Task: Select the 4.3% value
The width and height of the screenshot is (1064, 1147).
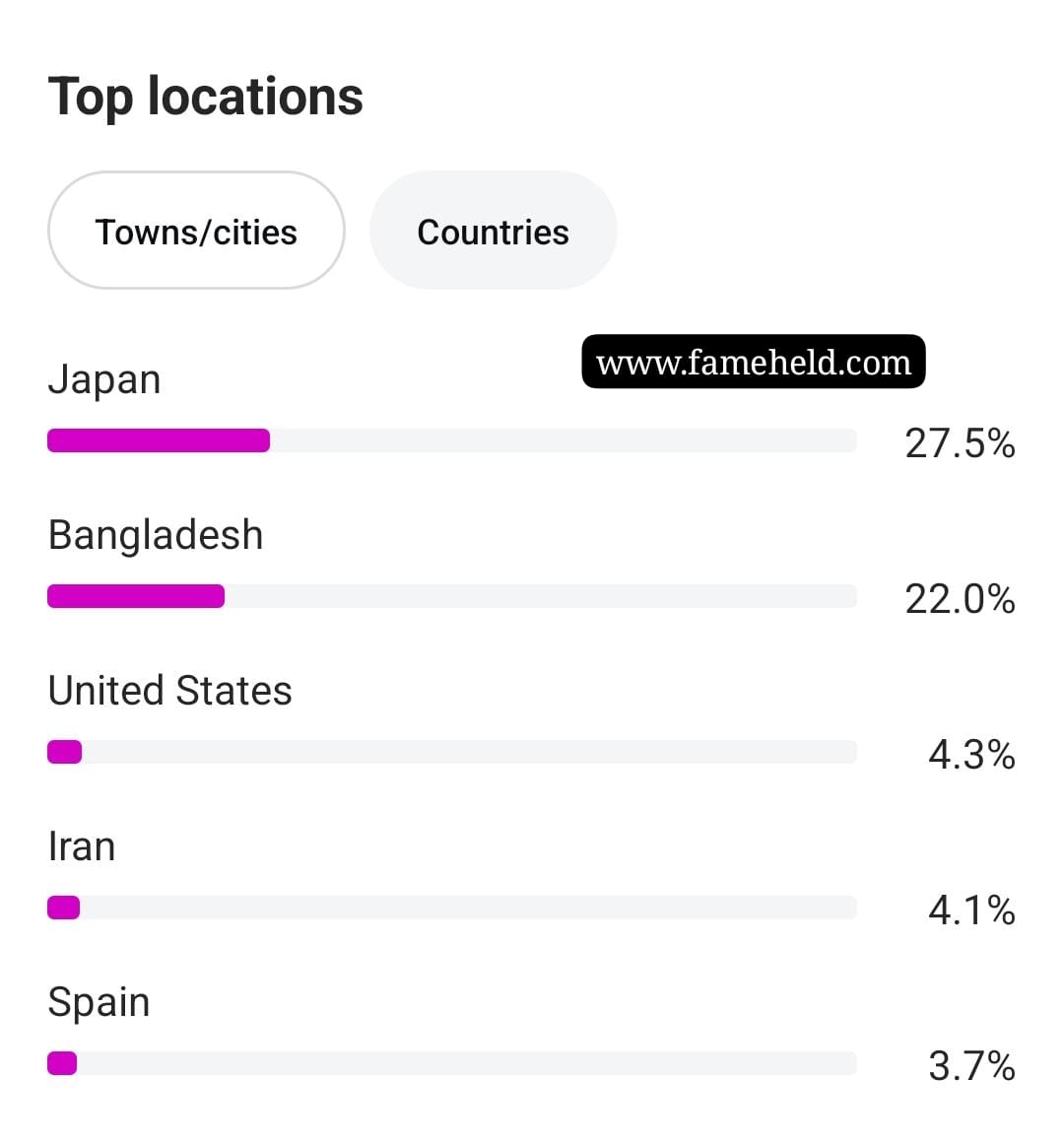Action: click(971, 755)
